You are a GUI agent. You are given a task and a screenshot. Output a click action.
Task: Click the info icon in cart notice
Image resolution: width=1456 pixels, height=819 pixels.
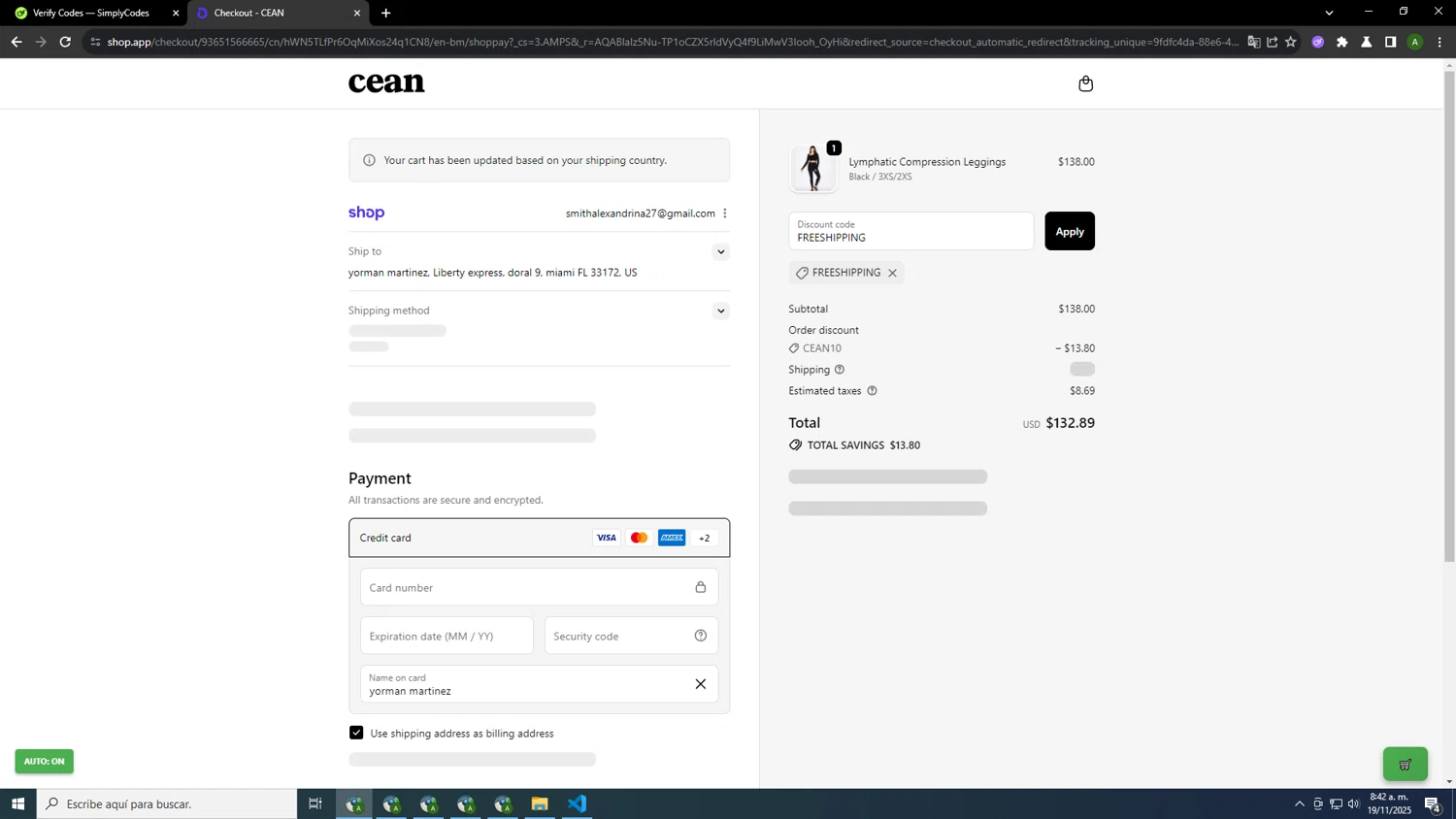369,160
